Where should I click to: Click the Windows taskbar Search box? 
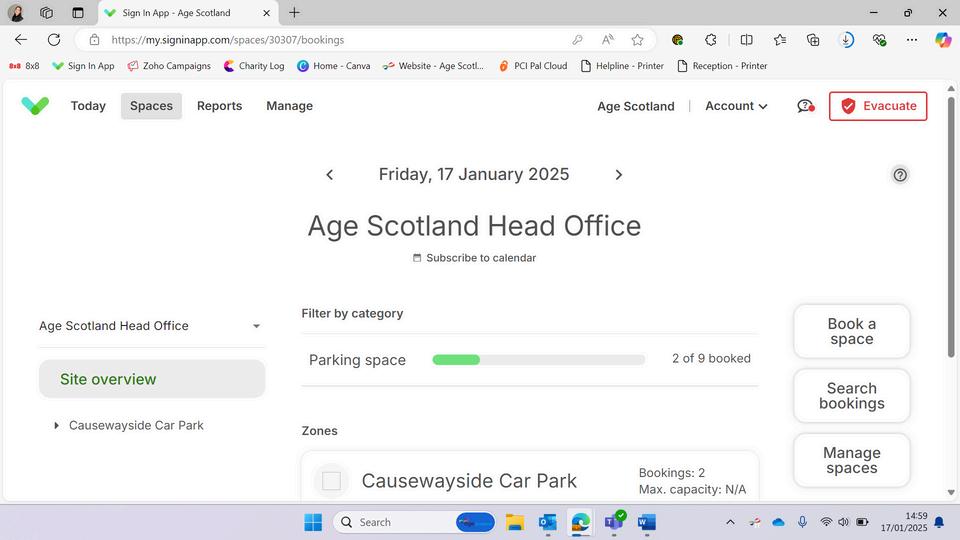coord(414,522)
